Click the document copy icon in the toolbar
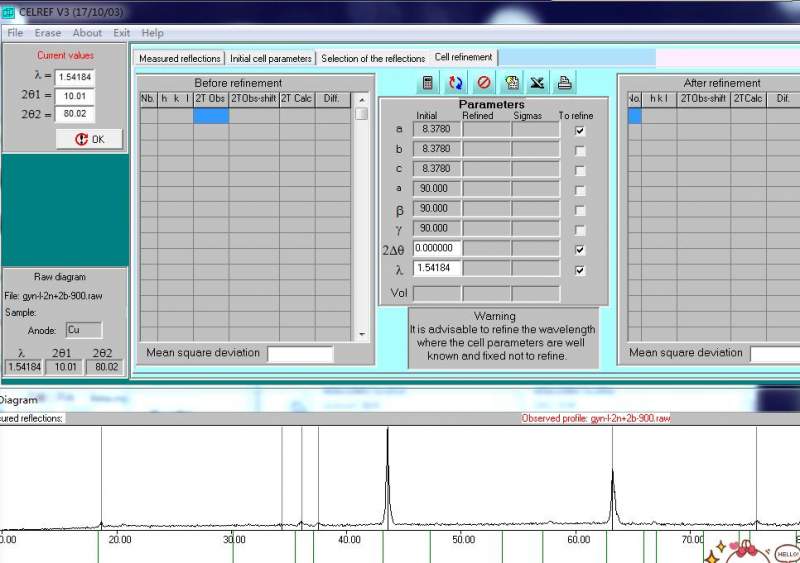Image resolution: width=800 pixels, height=563 pixels. pos(511,83)
